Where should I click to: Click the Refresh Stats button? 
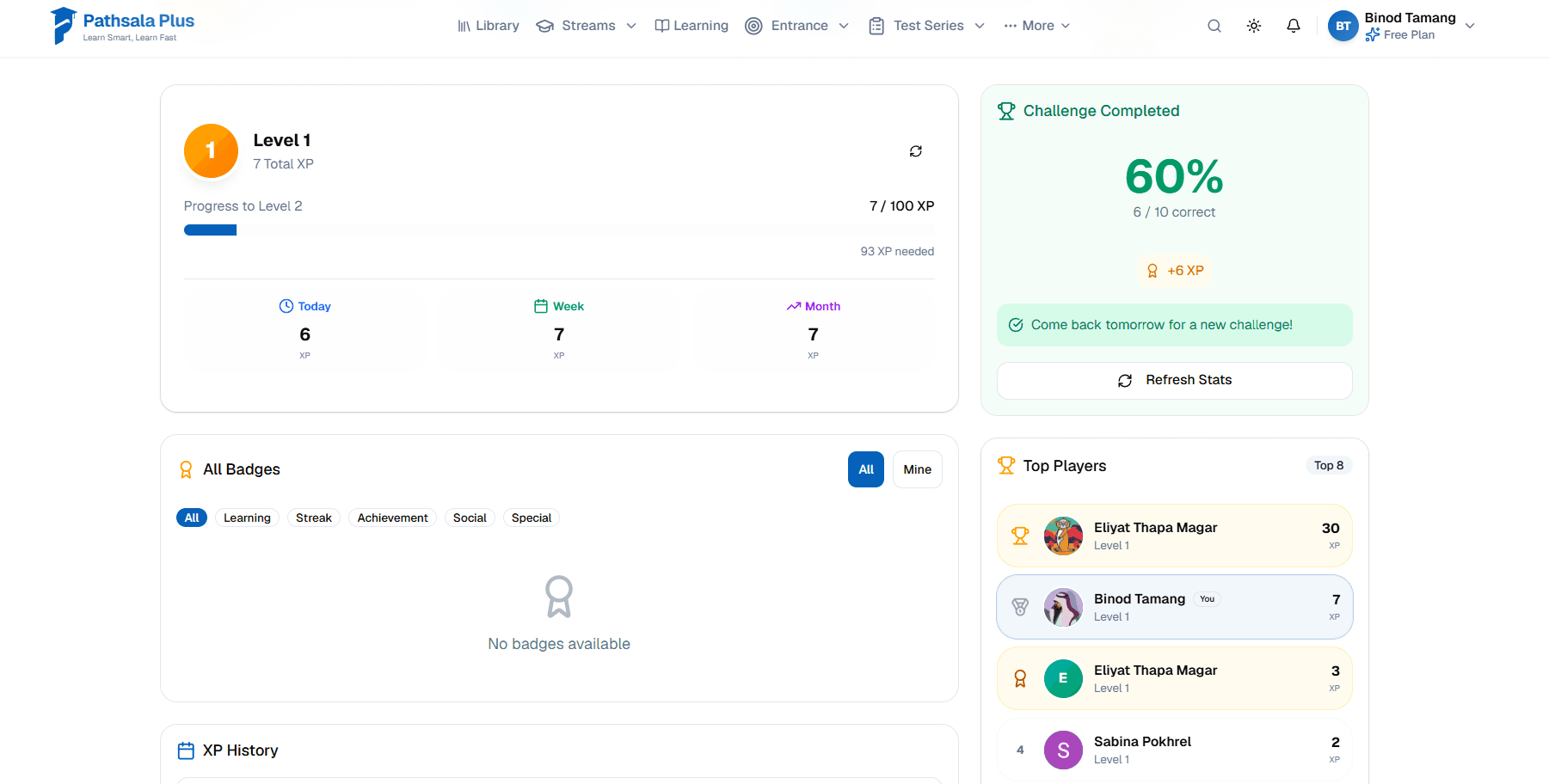point(1175,381)
